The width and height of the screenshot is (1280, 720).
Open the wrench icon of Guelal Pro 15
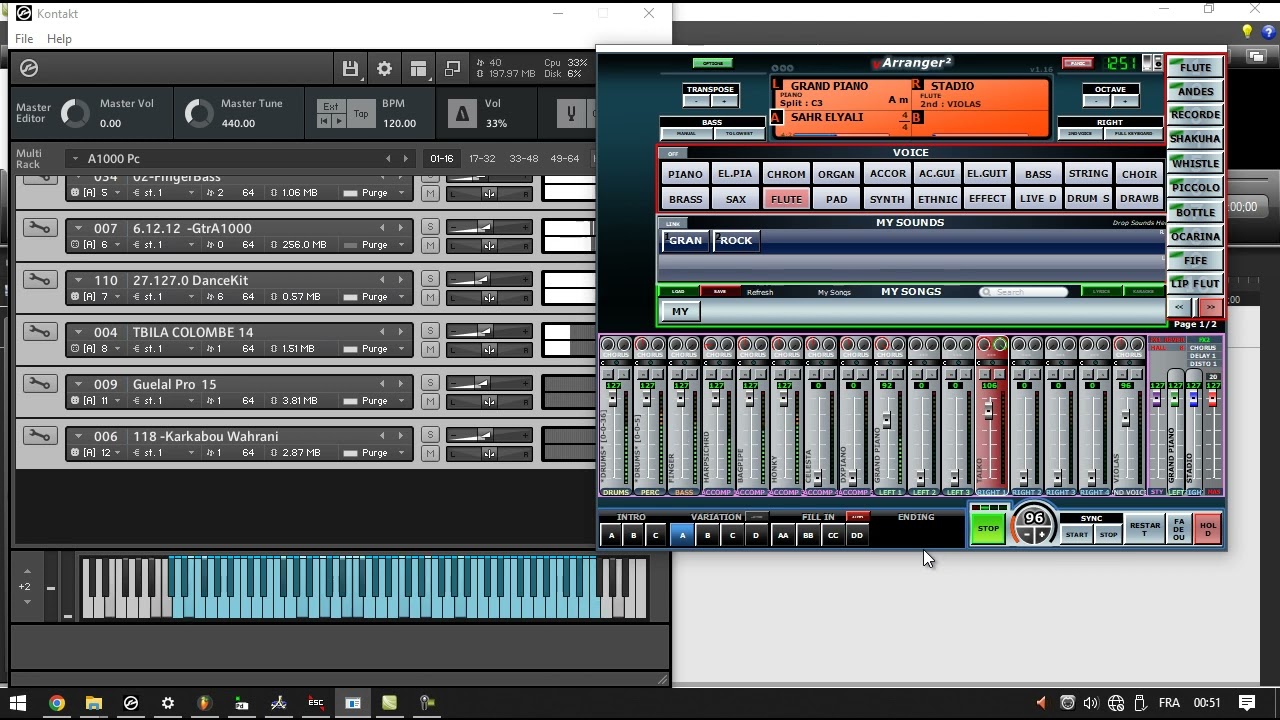tap(40, 384)
